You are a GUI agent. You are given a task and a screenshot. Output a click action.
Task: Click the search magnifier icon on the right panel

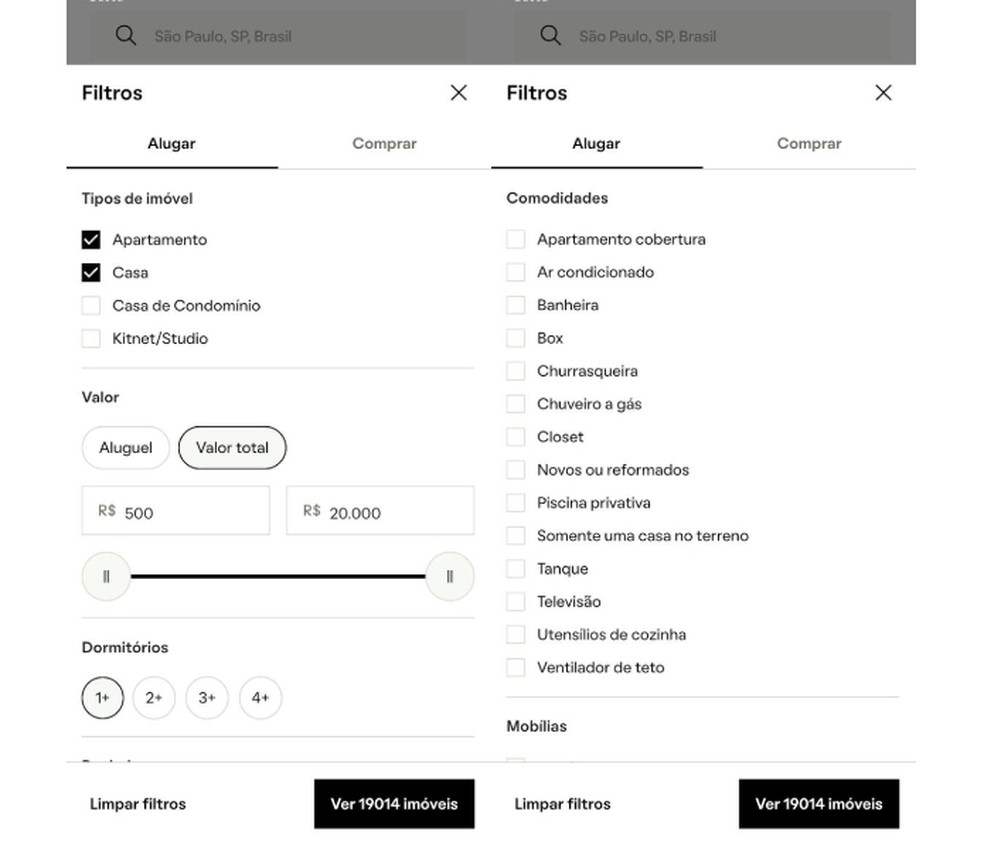coord(550,35)
